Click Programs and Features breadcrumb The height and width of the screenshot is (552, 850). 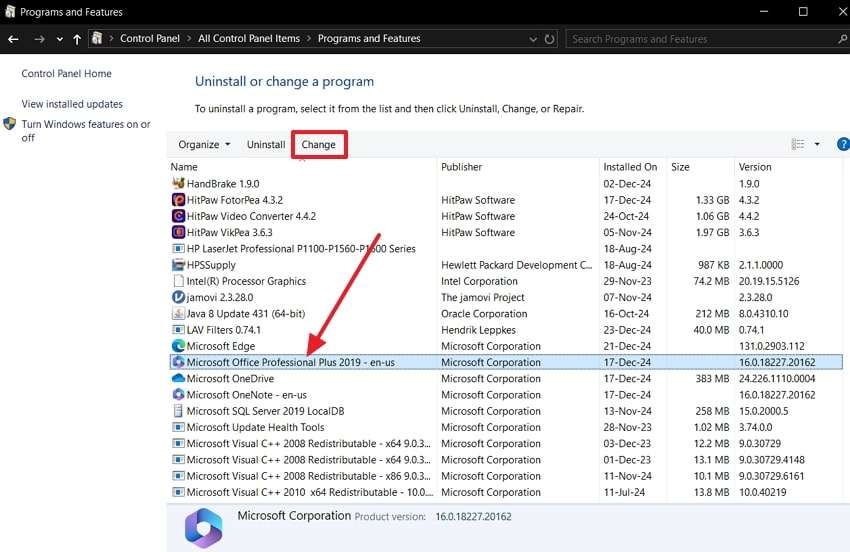tap(369, 38)
